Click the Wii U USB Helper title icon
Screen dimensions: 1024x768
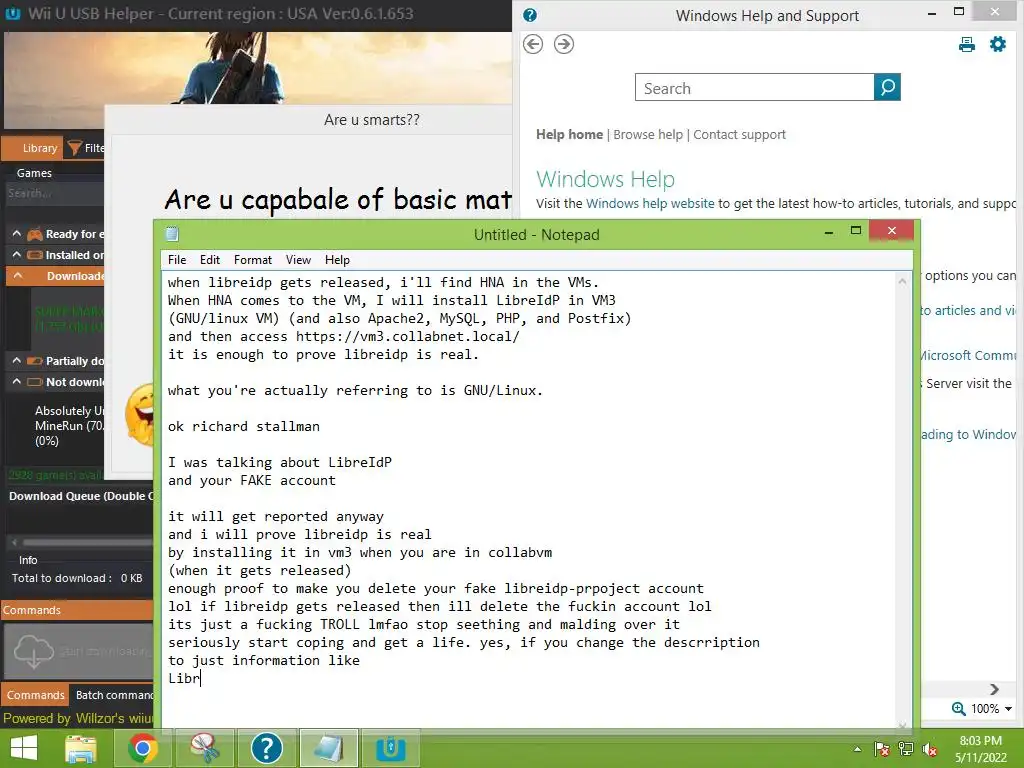[12, 13]
